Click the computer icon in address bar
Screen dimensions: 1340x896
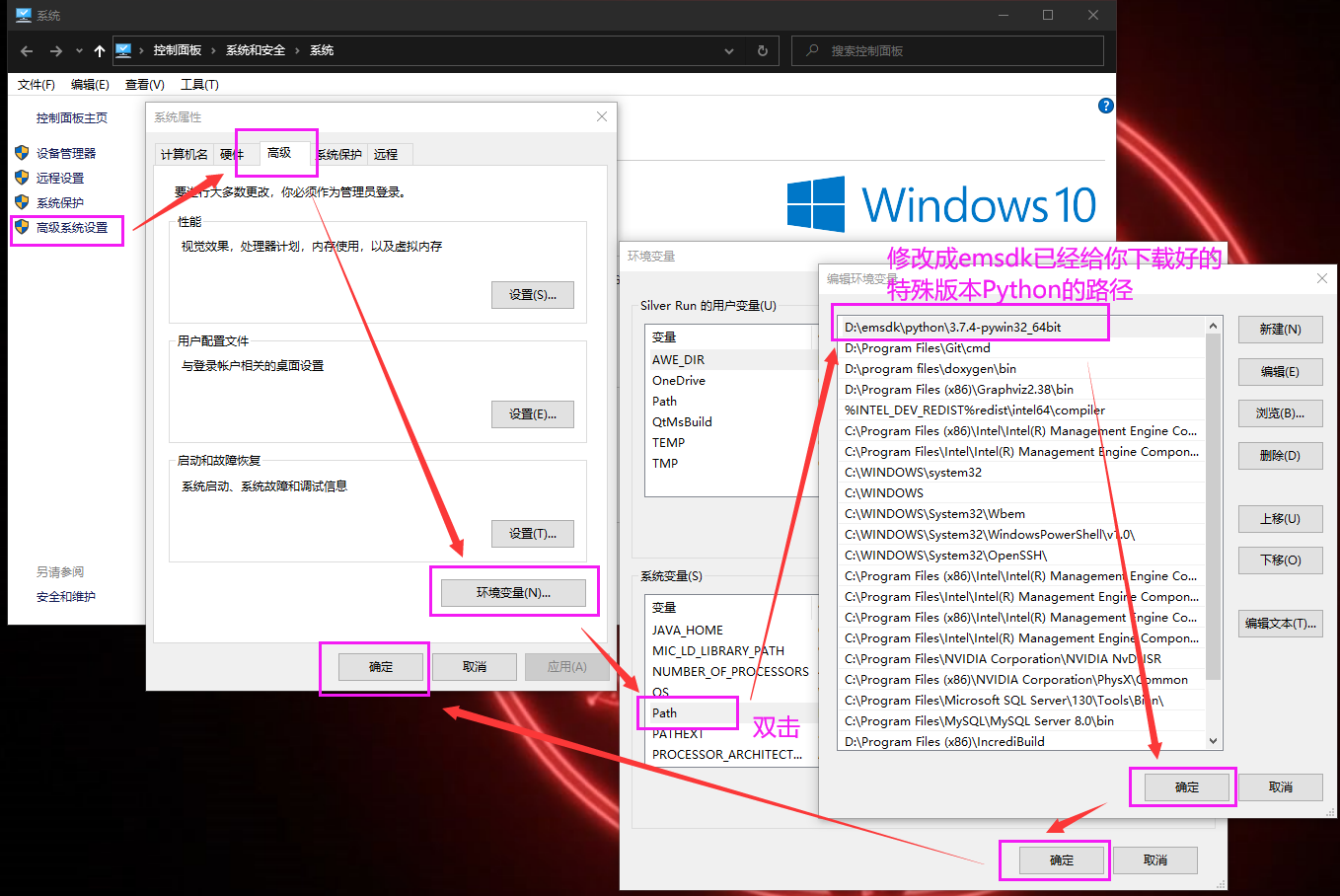(x=123, y=50)
